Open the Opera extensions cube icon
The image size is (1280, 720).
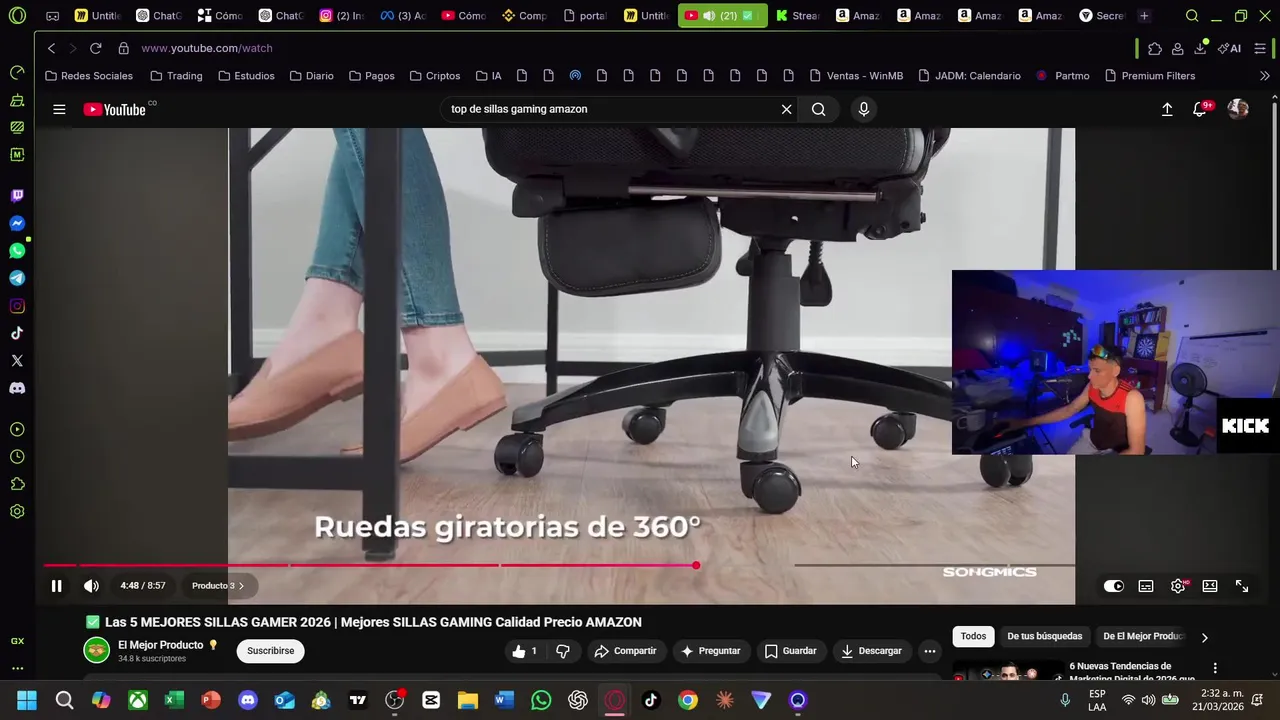tap(1155, 48)
